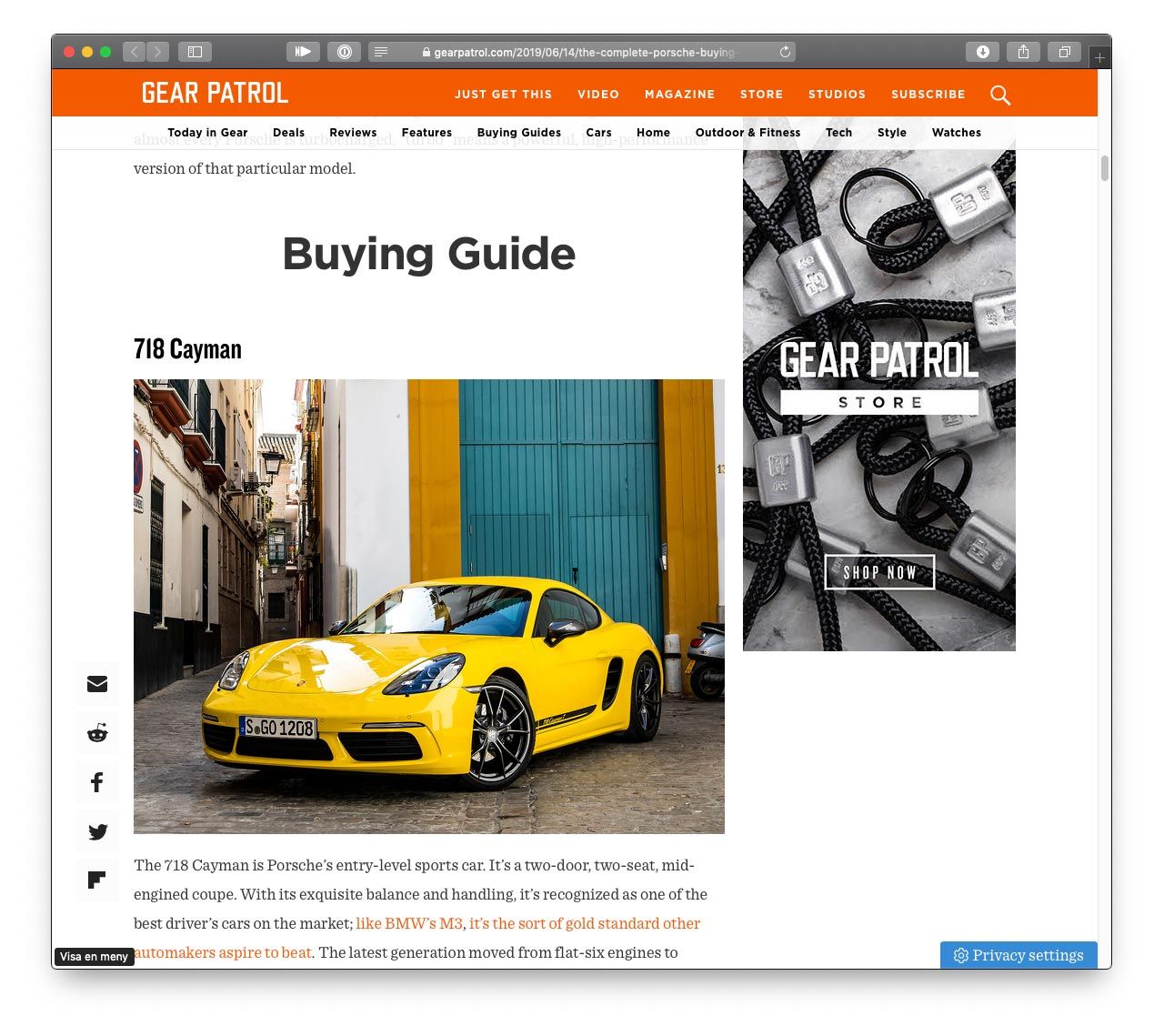Share article on Reddit
Image resolution: width=1164 pixels, height=1036 pixels.
pyautogui.click(x=97, y=733)
